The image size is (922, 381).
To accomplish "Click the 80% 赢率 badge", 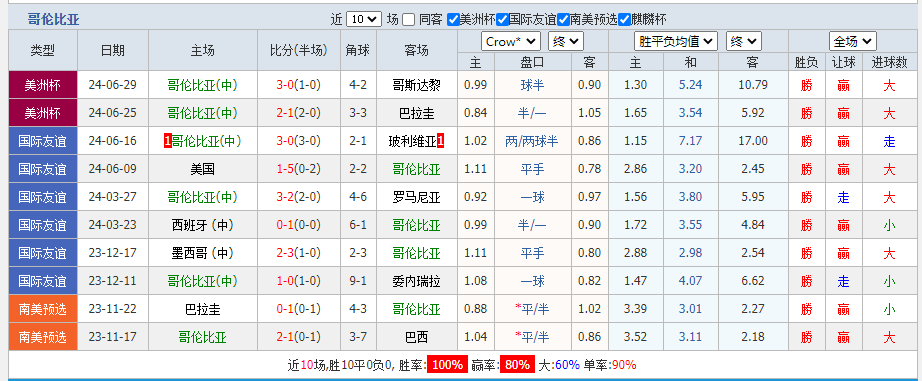I will [517, 365].
